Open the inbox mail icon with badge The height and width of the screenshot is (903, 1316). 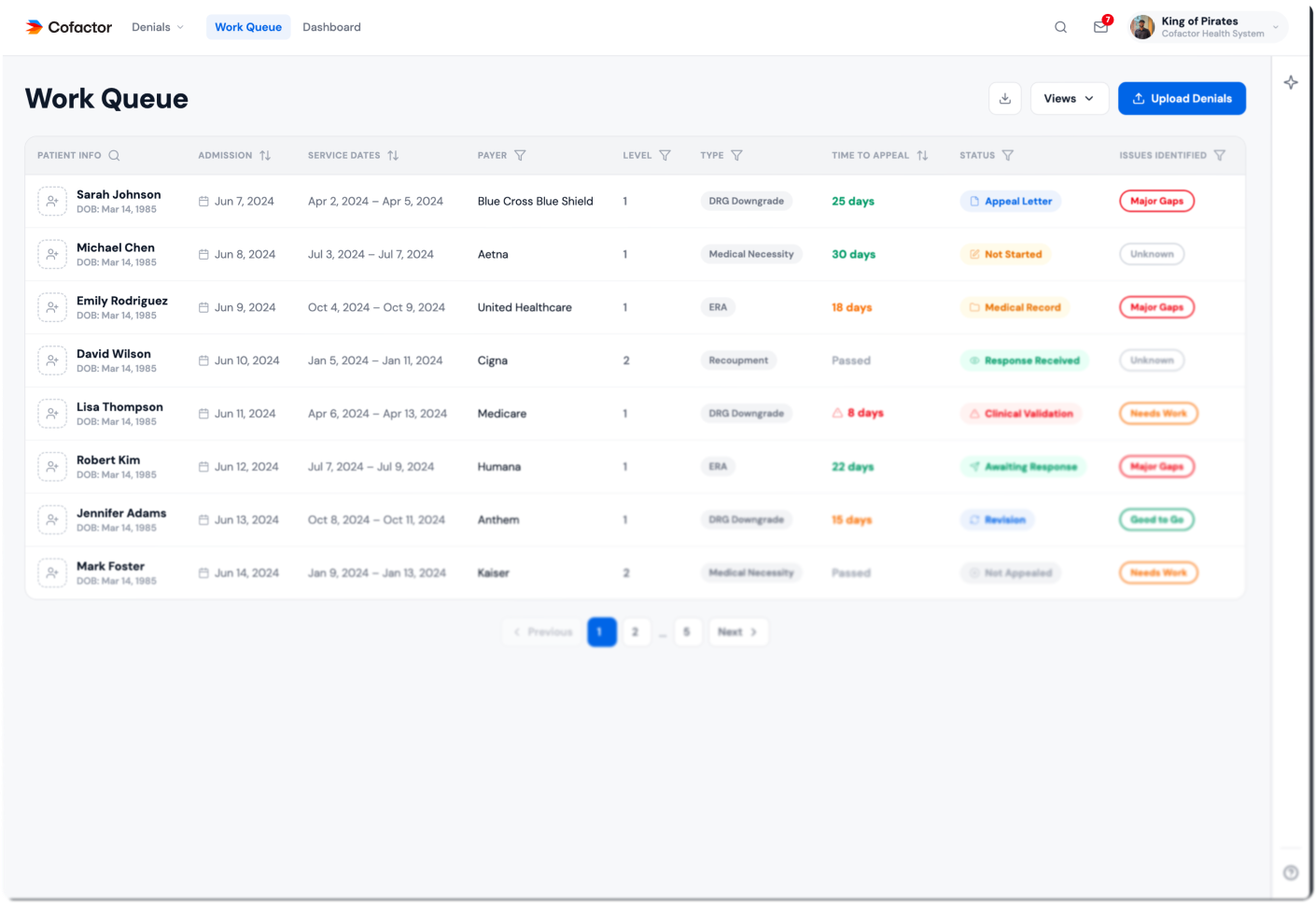1102,25
